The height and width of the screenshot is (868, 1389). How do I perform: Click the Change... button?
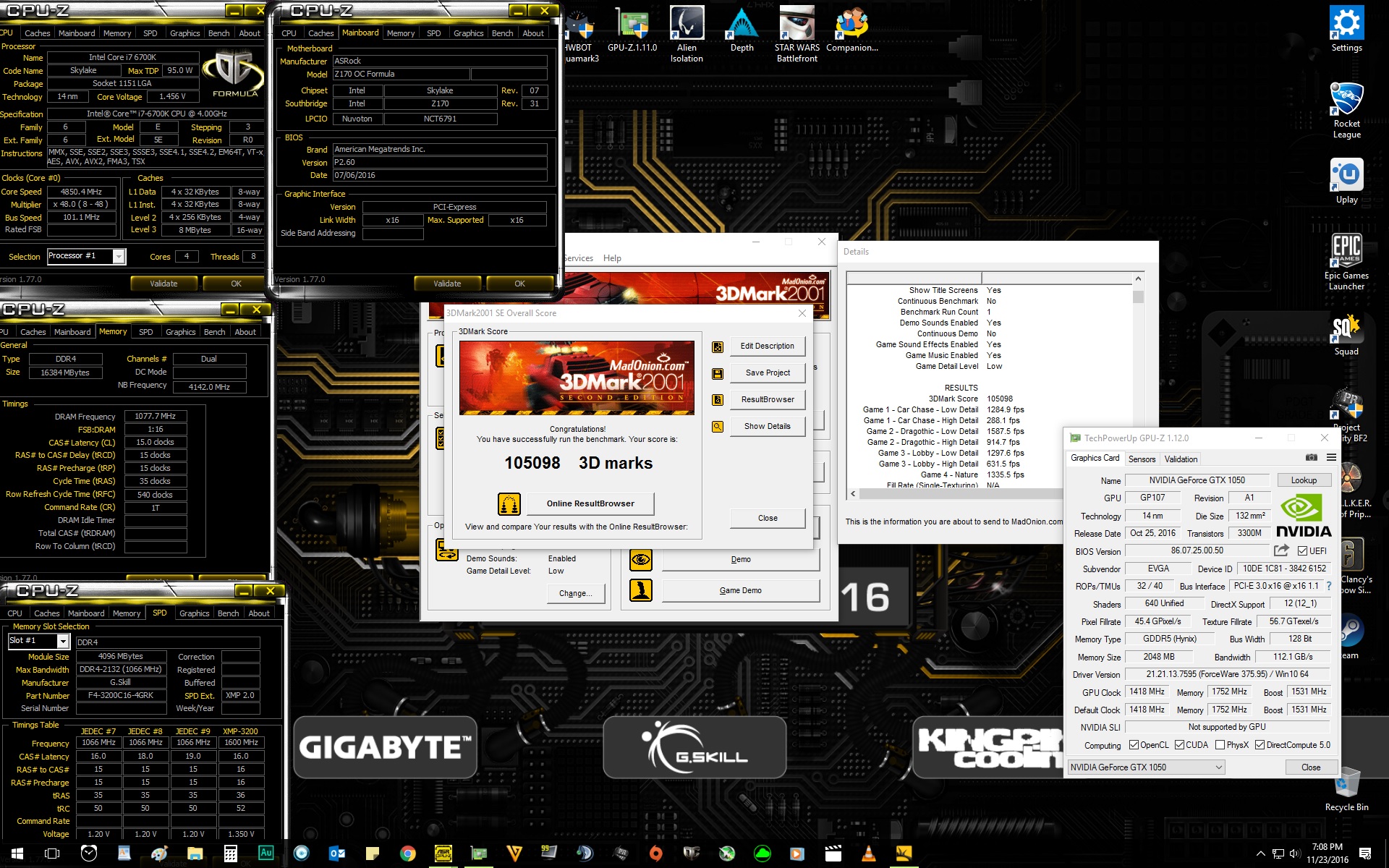[575, 593]
